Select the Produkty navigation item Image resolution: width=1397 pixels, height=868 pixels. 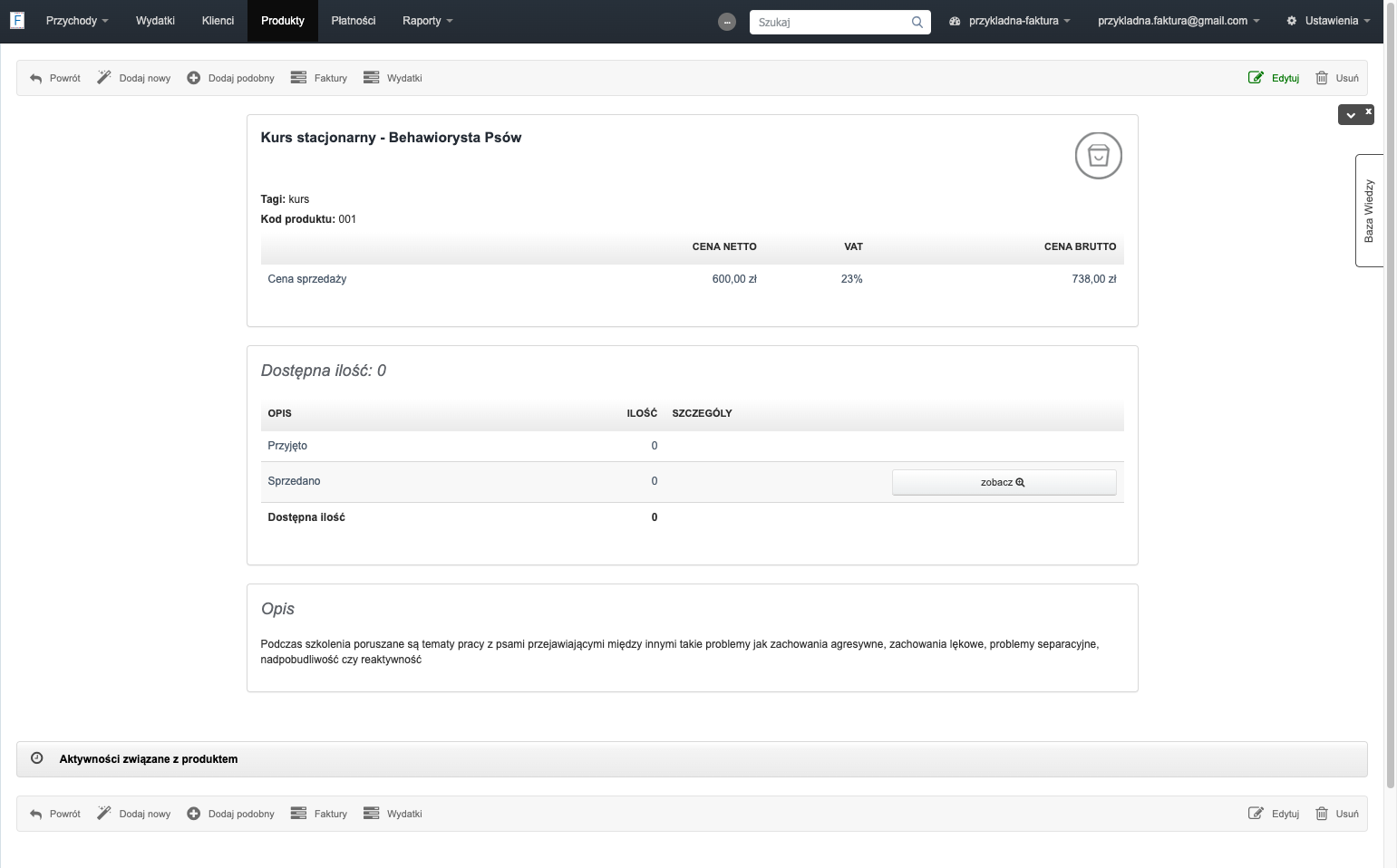pos(283,21)
